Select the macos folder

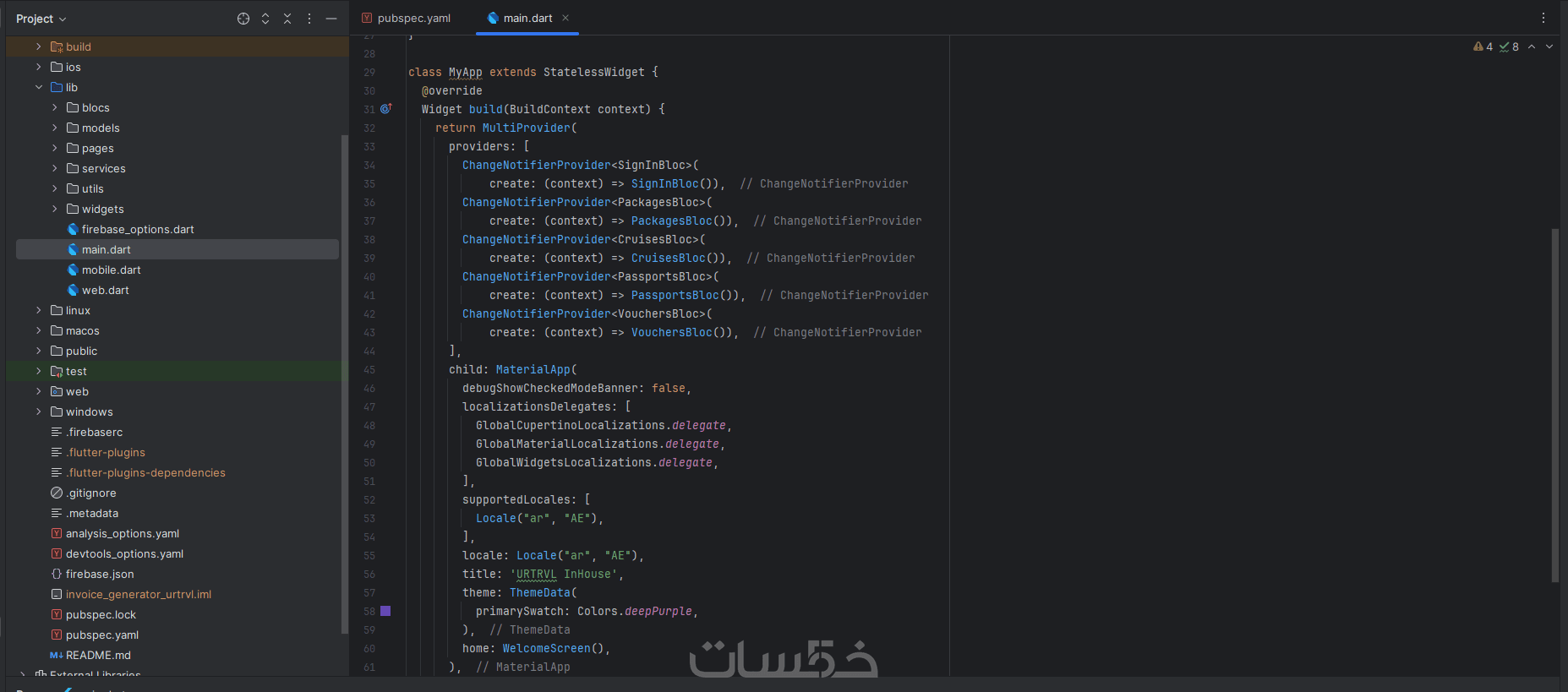[x=83, y=330]
